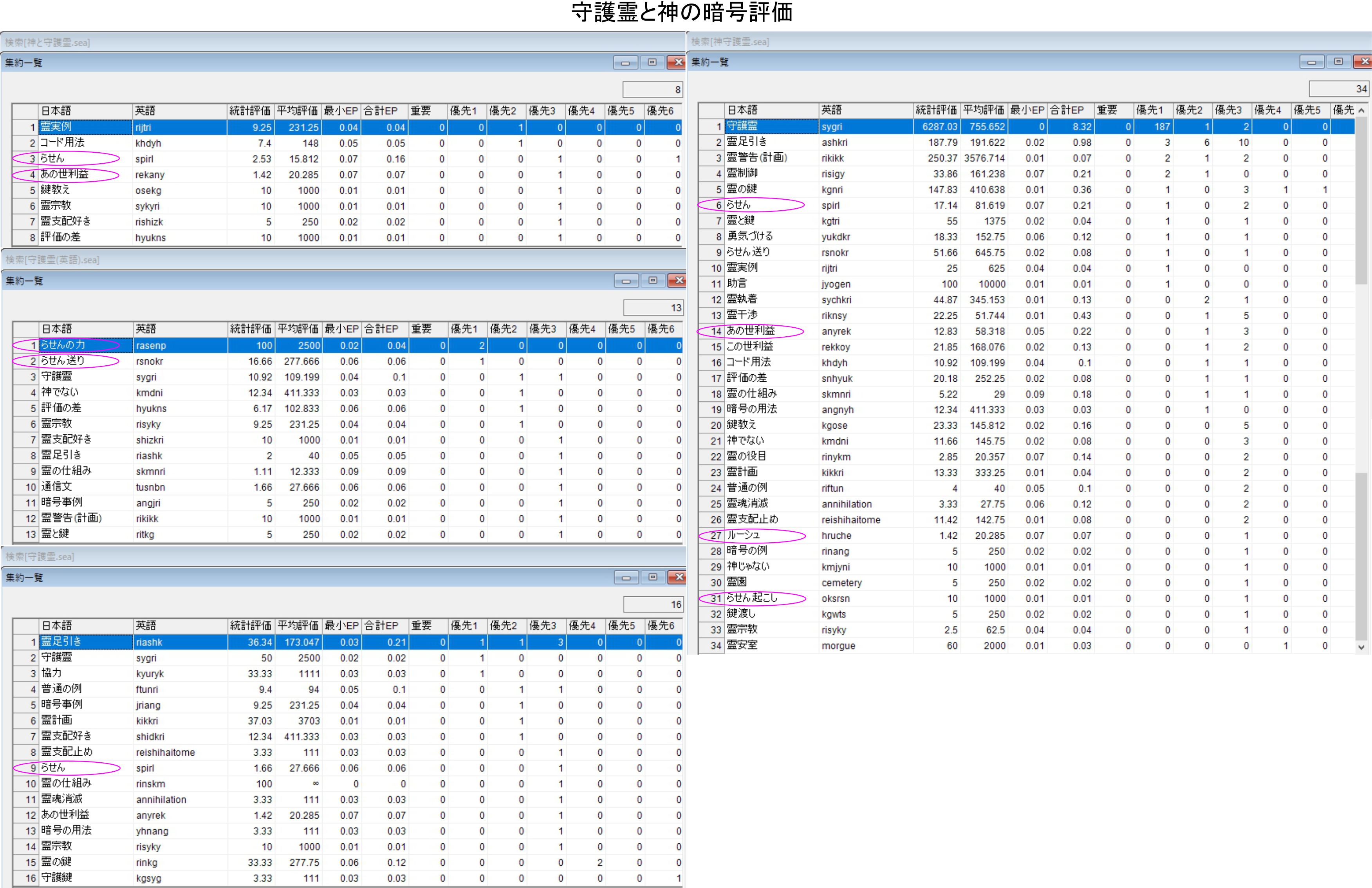1372x888 pixels.
Task: Minimize the right-side 集約一覧 window
Action: click(x=1311, y=62)
